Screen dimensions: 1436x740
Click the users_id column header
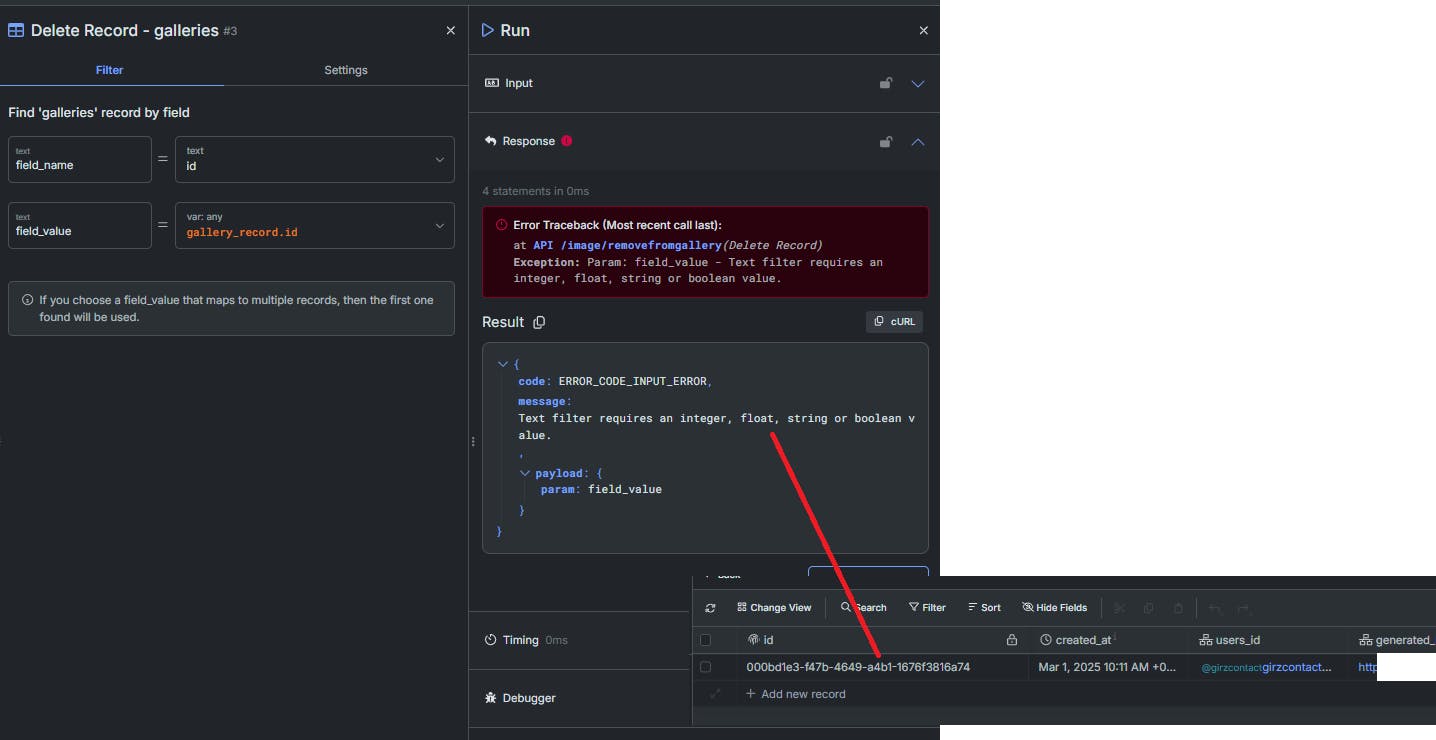pos(1268,640)
